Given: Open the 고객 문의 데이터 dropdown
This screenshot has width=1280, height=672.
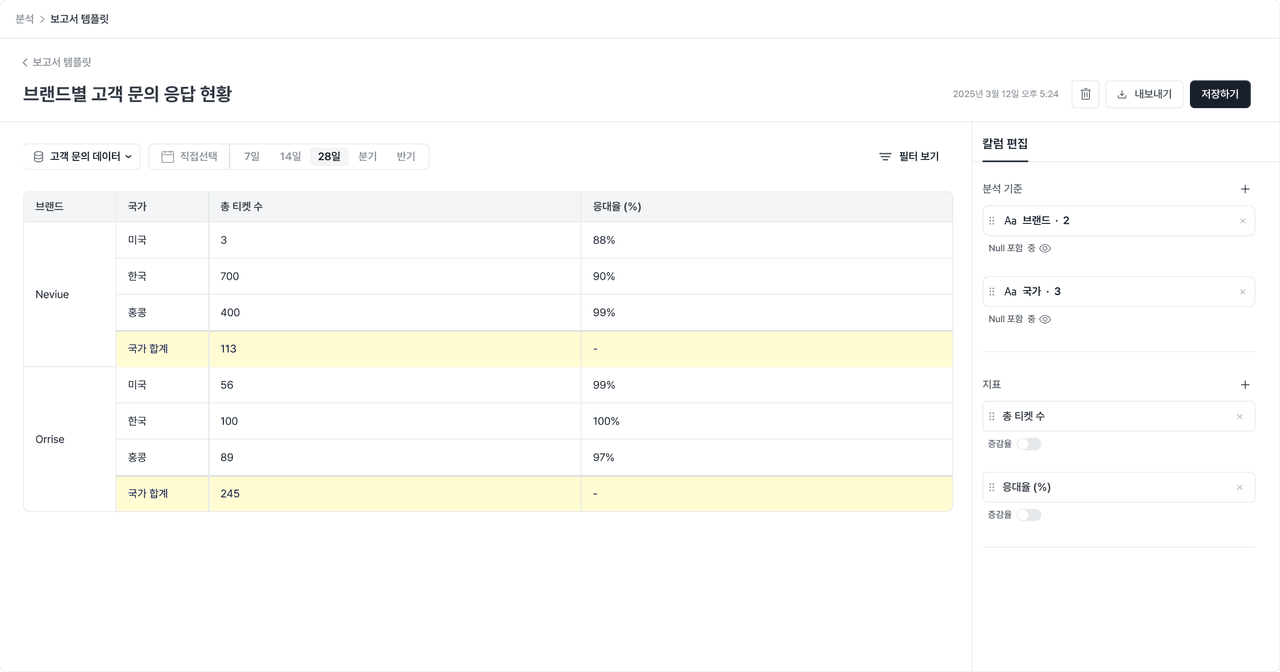Looking at the screenshot, I should pos(82,157).
